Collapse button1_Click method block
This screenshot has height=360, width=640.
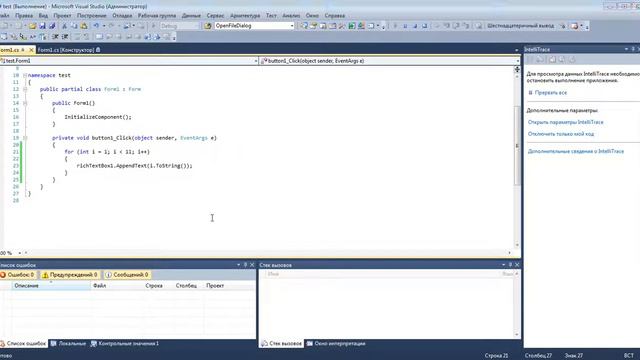click(x=25, y=138)
